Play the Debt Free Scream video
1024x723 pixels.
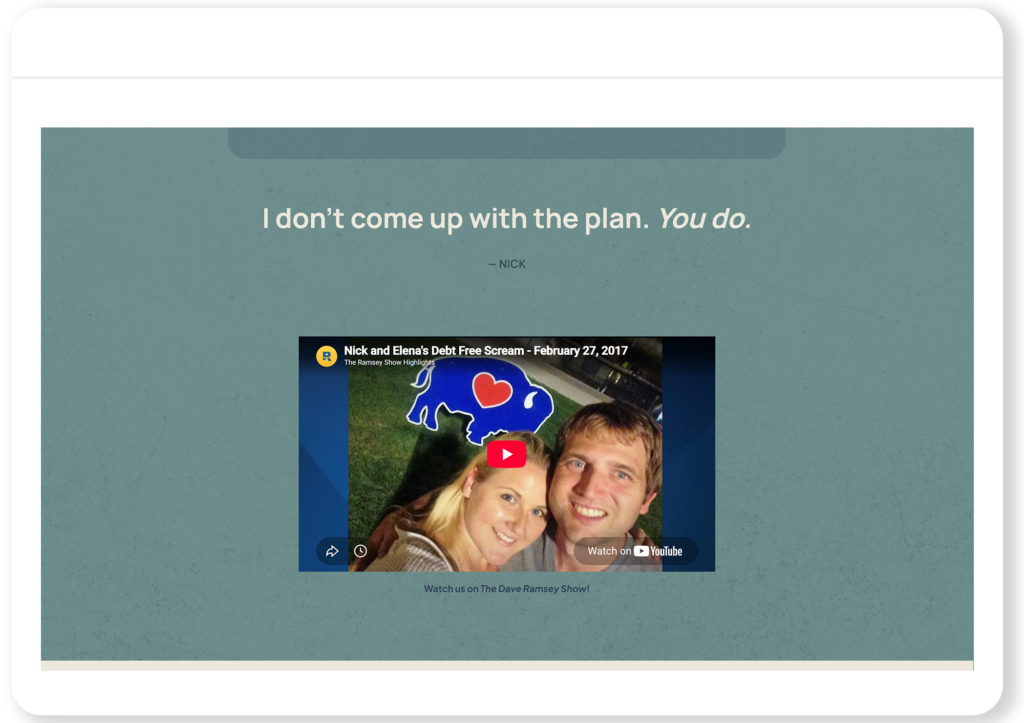coord(506,455)
